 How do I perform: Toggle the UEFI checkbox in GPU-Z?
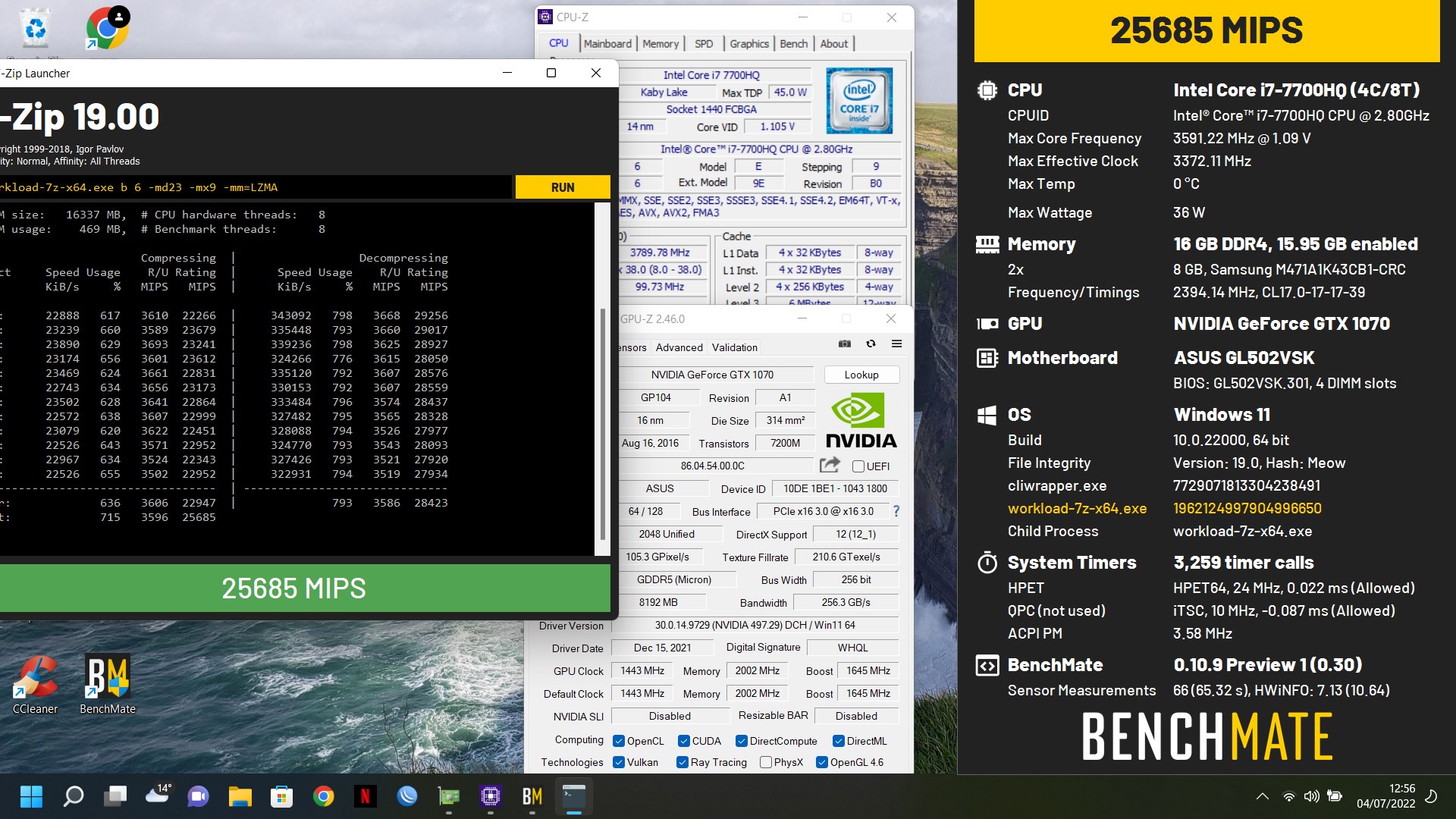(x=858, y=466)
